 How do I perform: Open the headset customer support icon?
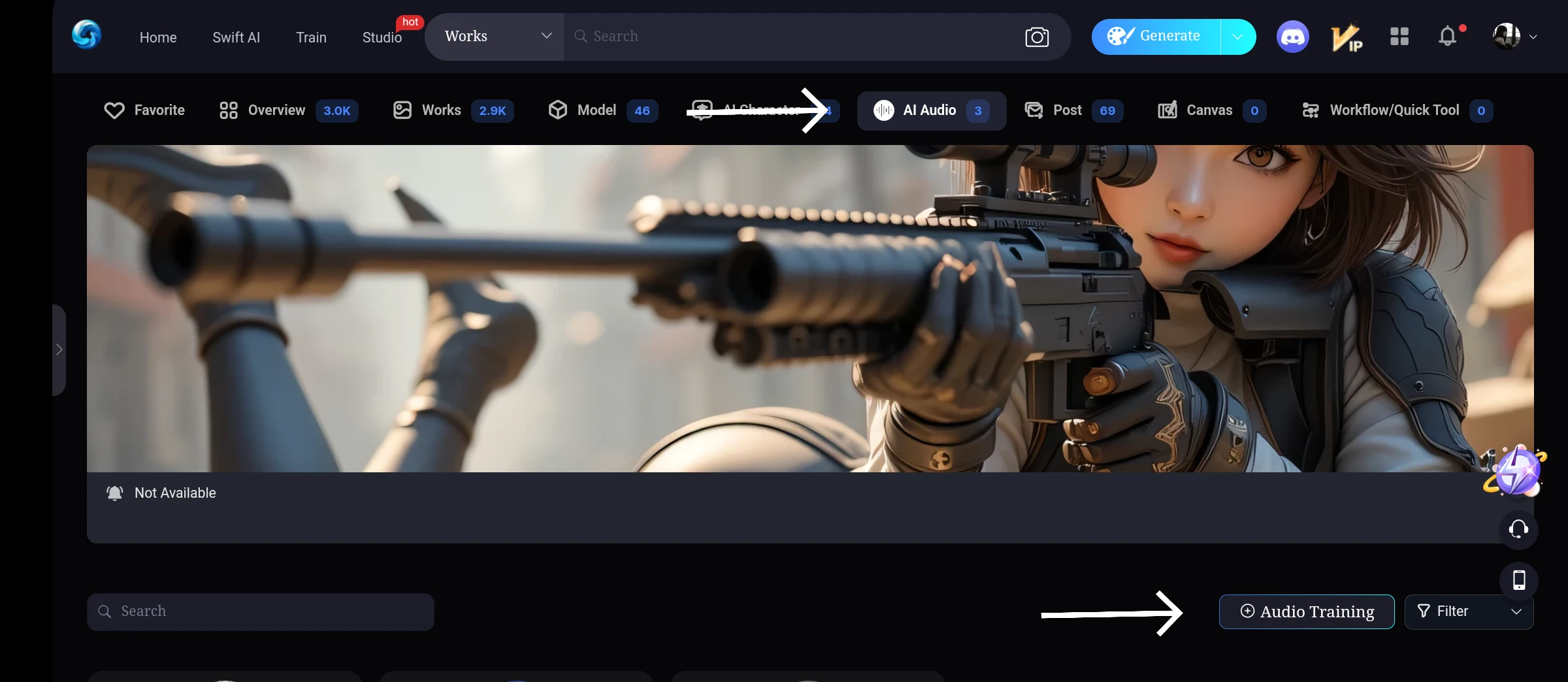tap(1518, 529)
